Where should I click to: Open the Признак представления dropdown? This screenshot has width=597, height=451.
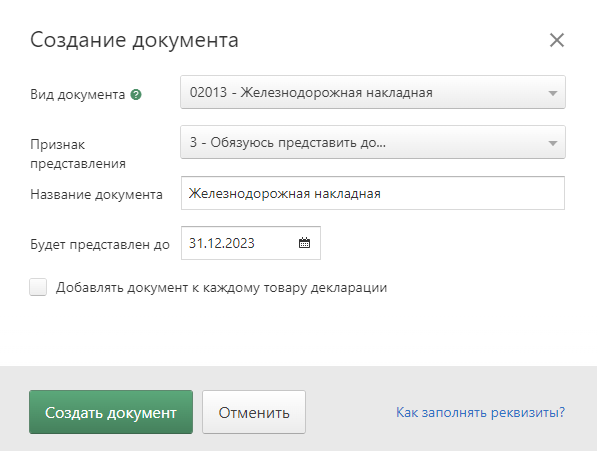373,142
